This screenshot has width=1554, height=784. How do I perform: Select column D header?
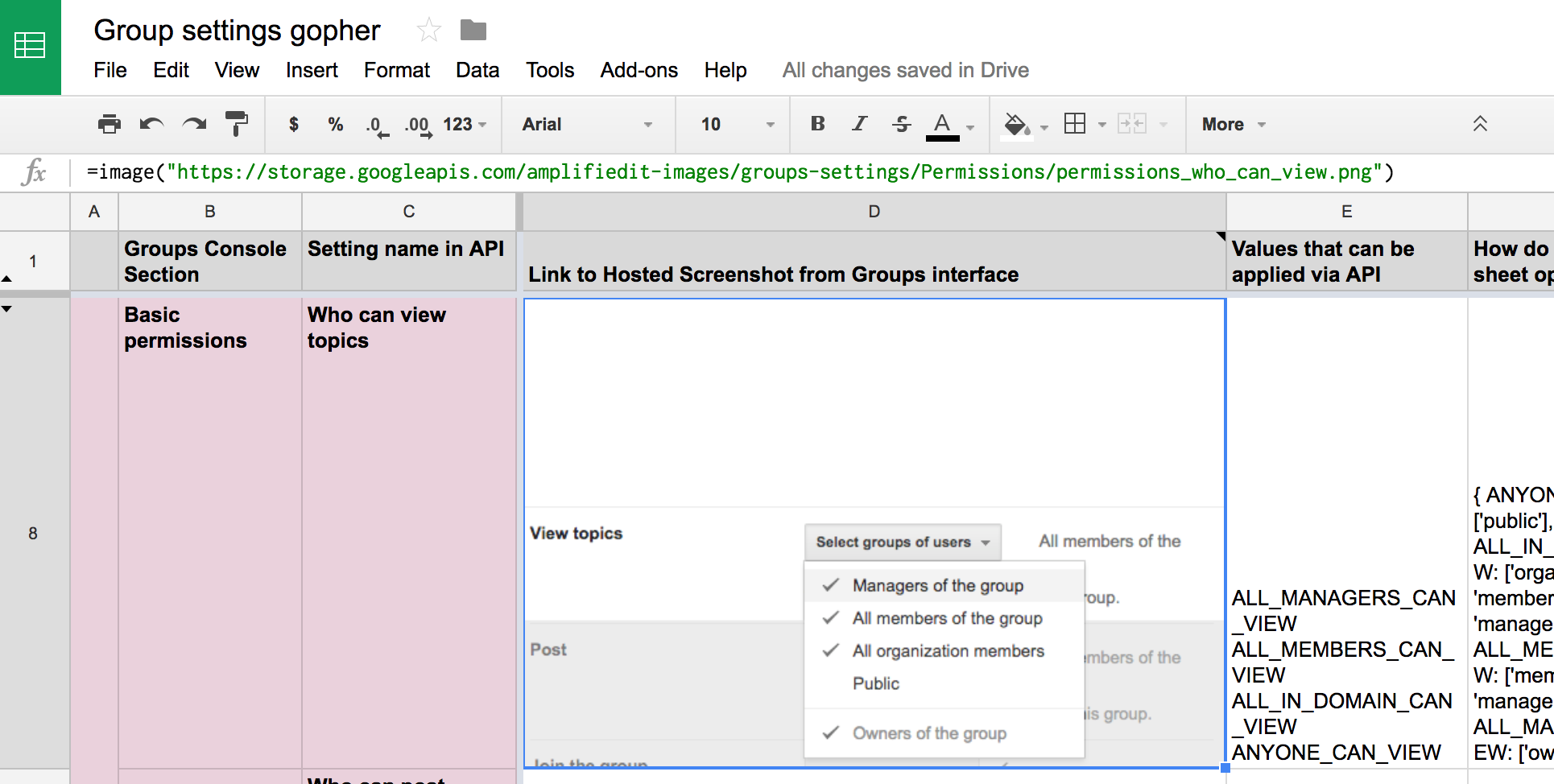click(x=874, y=212)
